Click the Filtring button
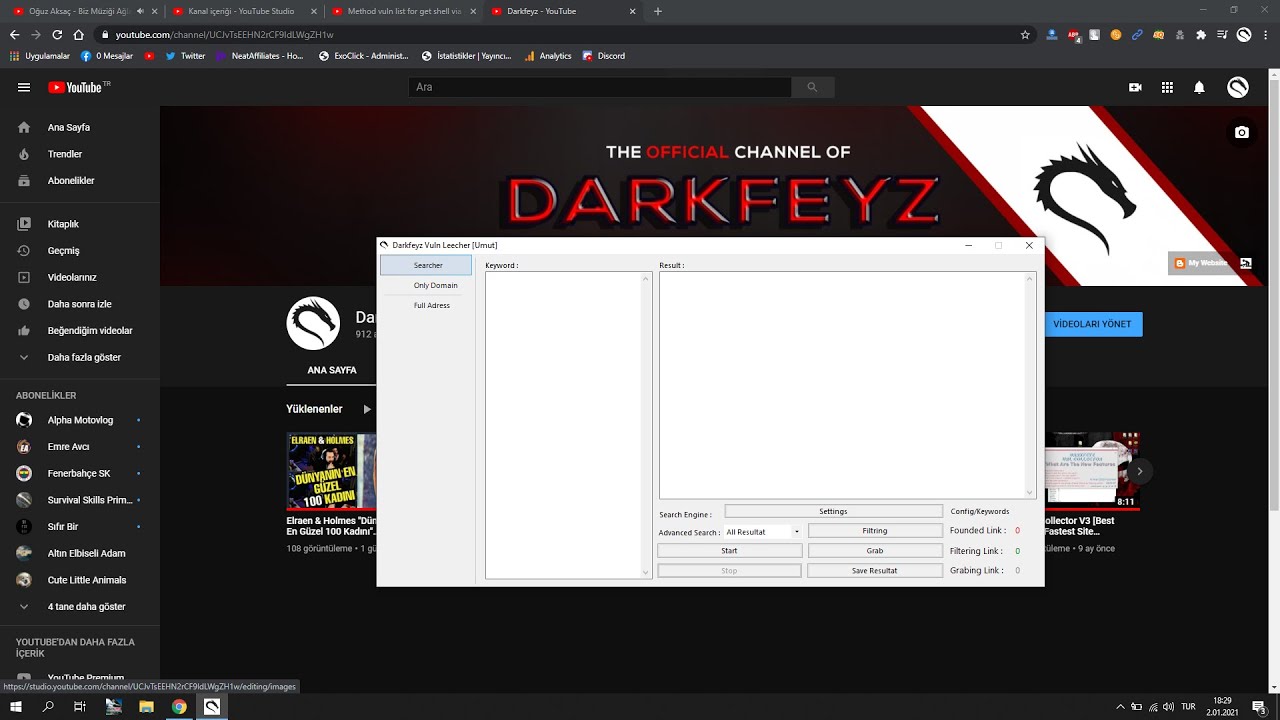Screen dimensions: 1280x720 pos(875,531)
